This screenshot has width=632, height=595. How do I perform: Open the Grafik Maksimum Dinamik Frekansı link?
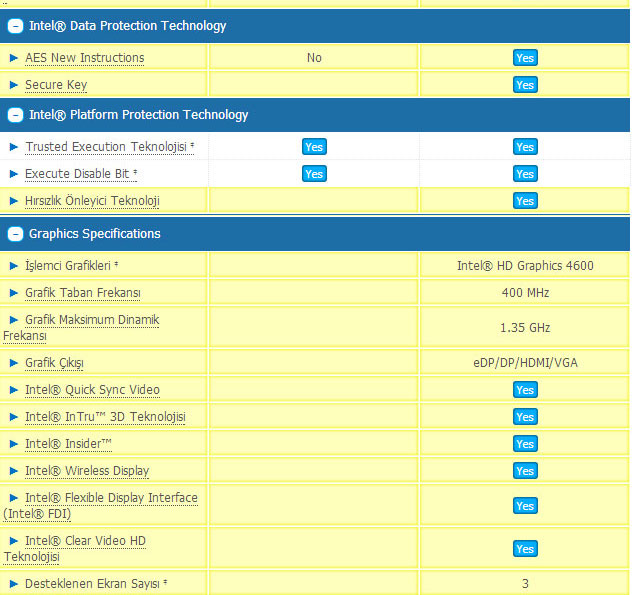pyautogui.click(x=81, y=328)
